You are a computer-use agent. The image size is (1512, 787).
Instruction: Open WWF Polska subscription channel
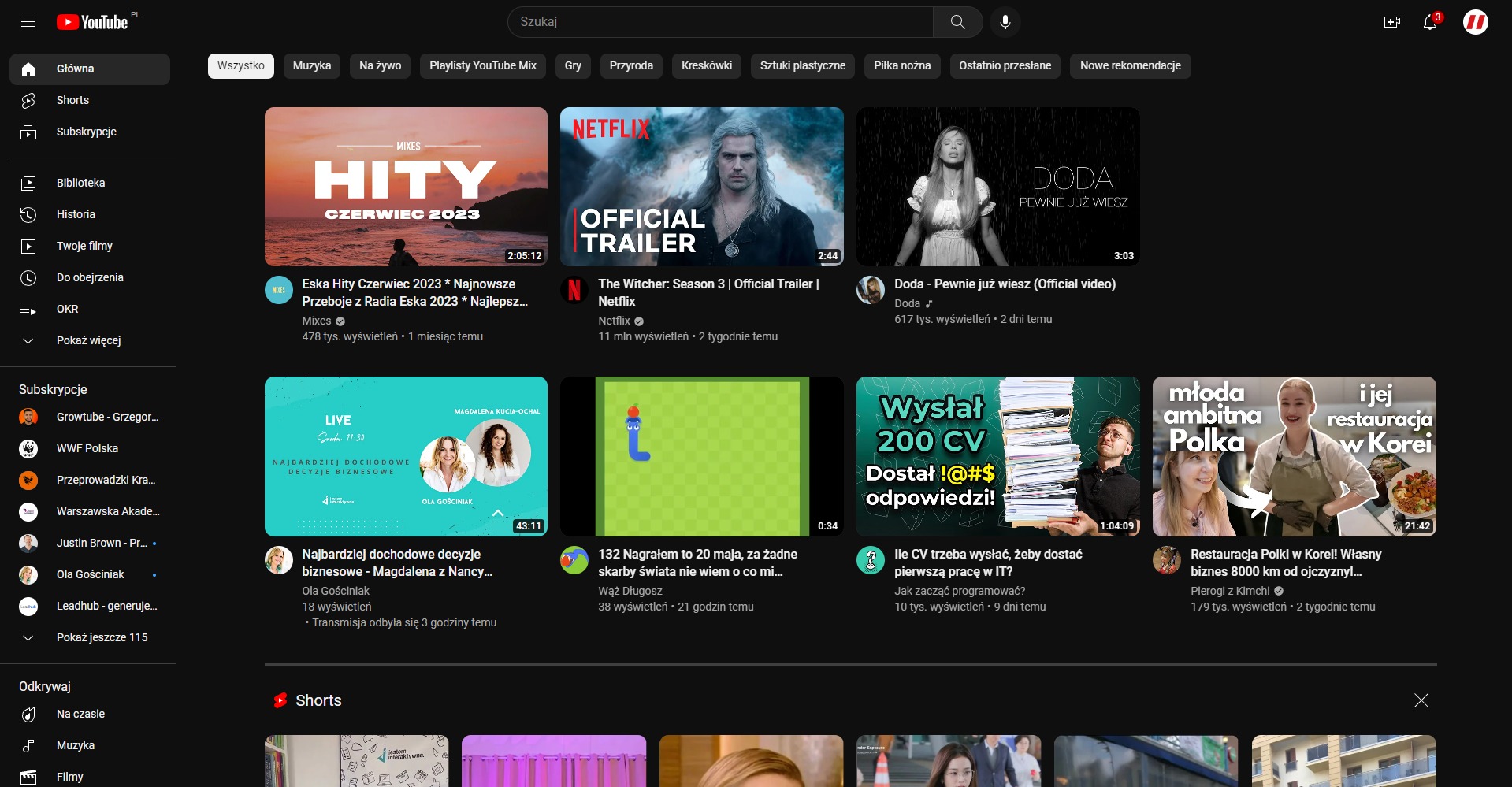click(x=90, y=448)
